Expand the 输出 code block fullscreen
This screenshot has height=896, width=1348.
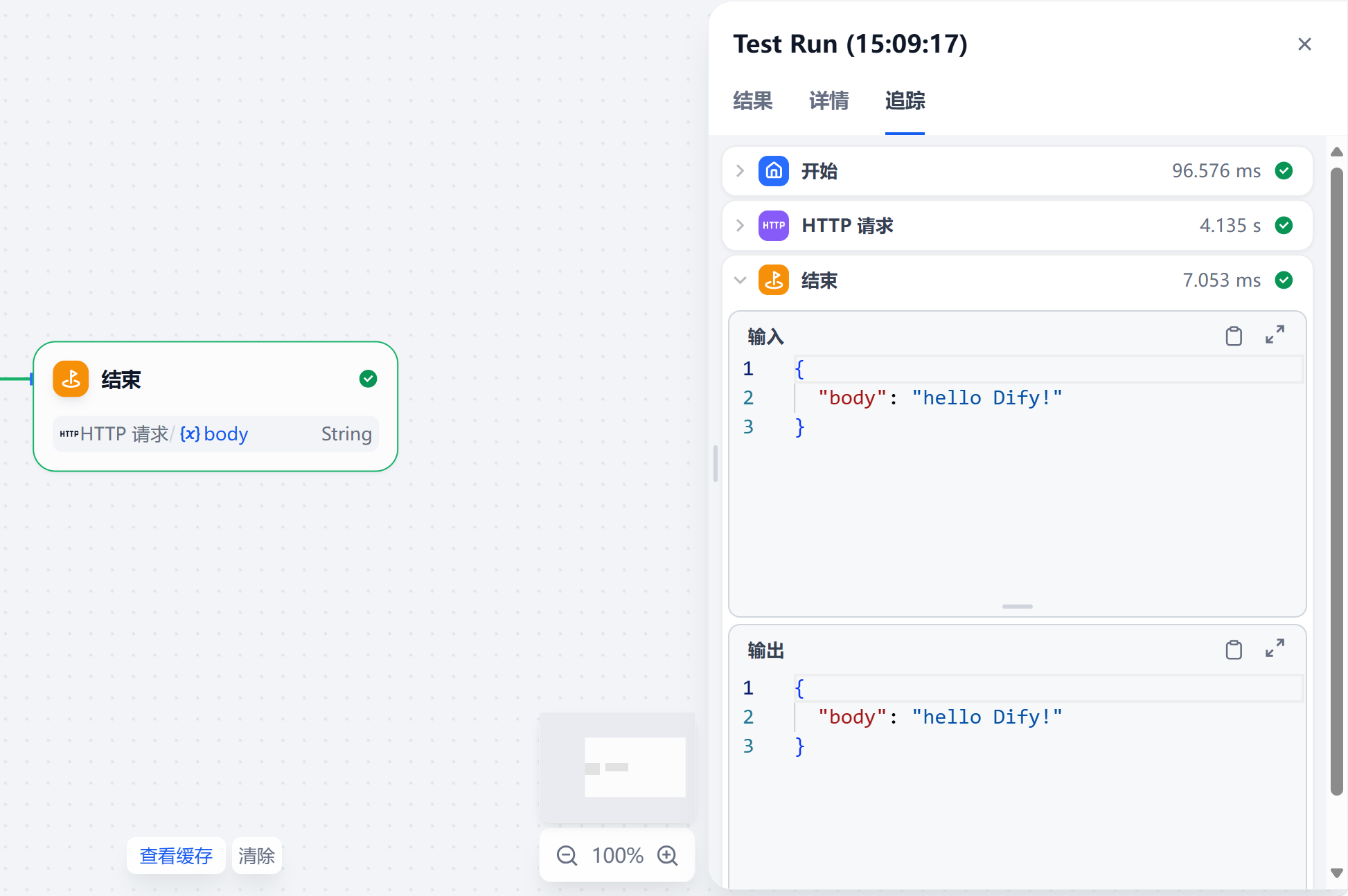[1275, 649]
